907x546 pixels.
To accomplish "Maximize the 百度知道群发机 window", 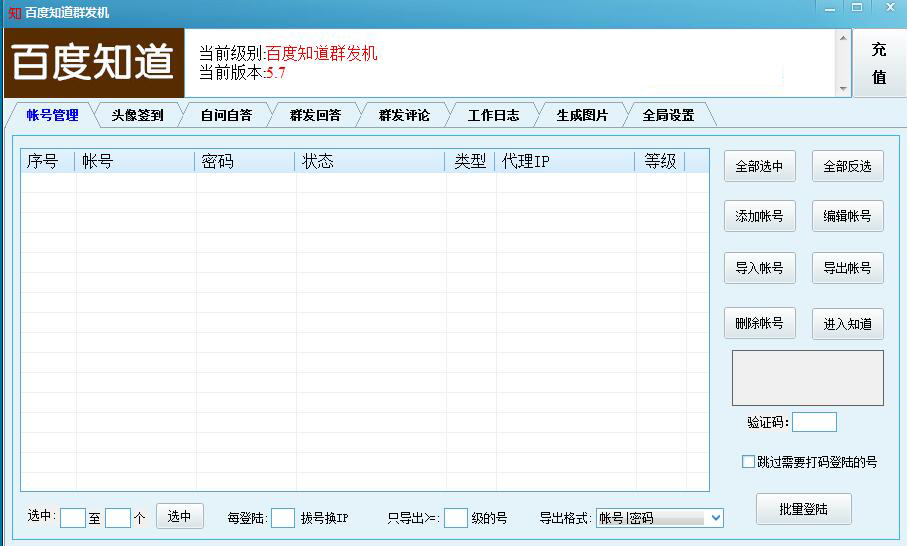I will pyautogui.click(x=857, y=8).
